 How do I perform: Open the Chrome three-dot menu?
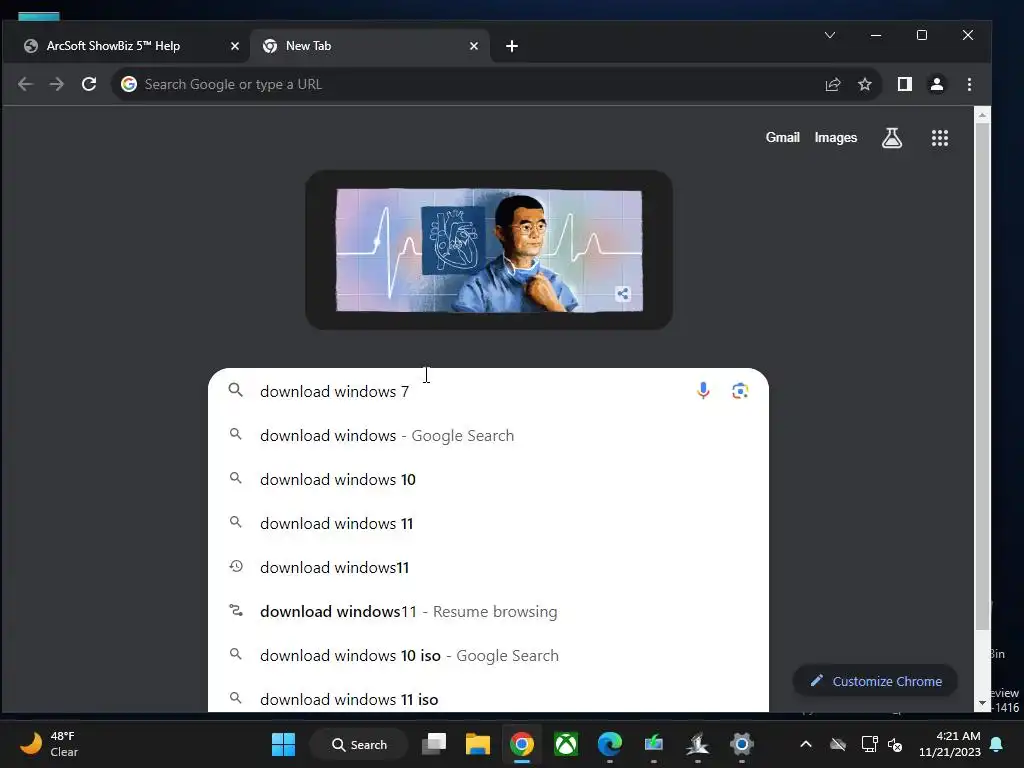pyautogui.click(x=969, y=84)
